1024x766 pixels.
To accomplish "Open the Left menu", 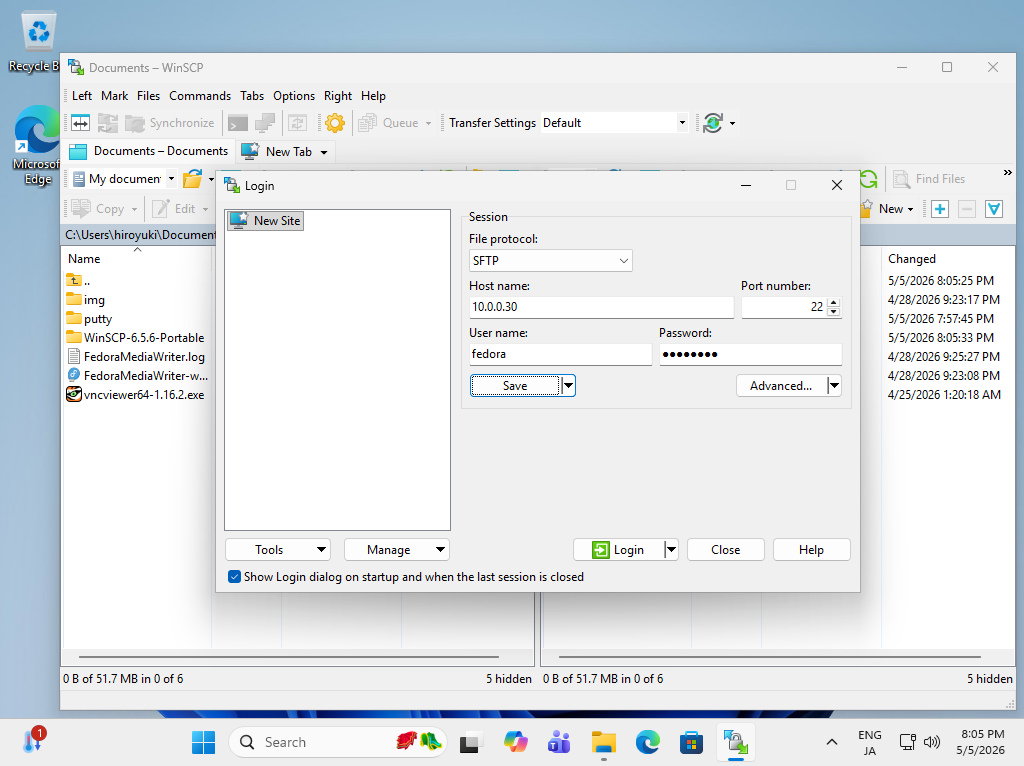I will click(x=82, y=96).
